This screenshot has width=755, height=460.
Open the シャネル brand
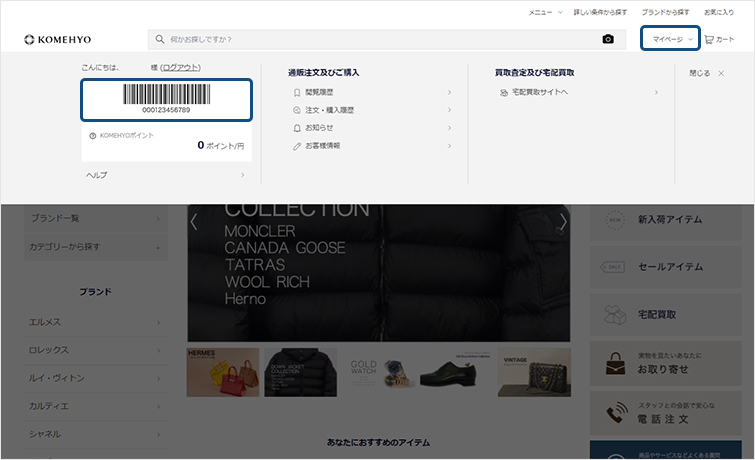click(x=45, y=434)
